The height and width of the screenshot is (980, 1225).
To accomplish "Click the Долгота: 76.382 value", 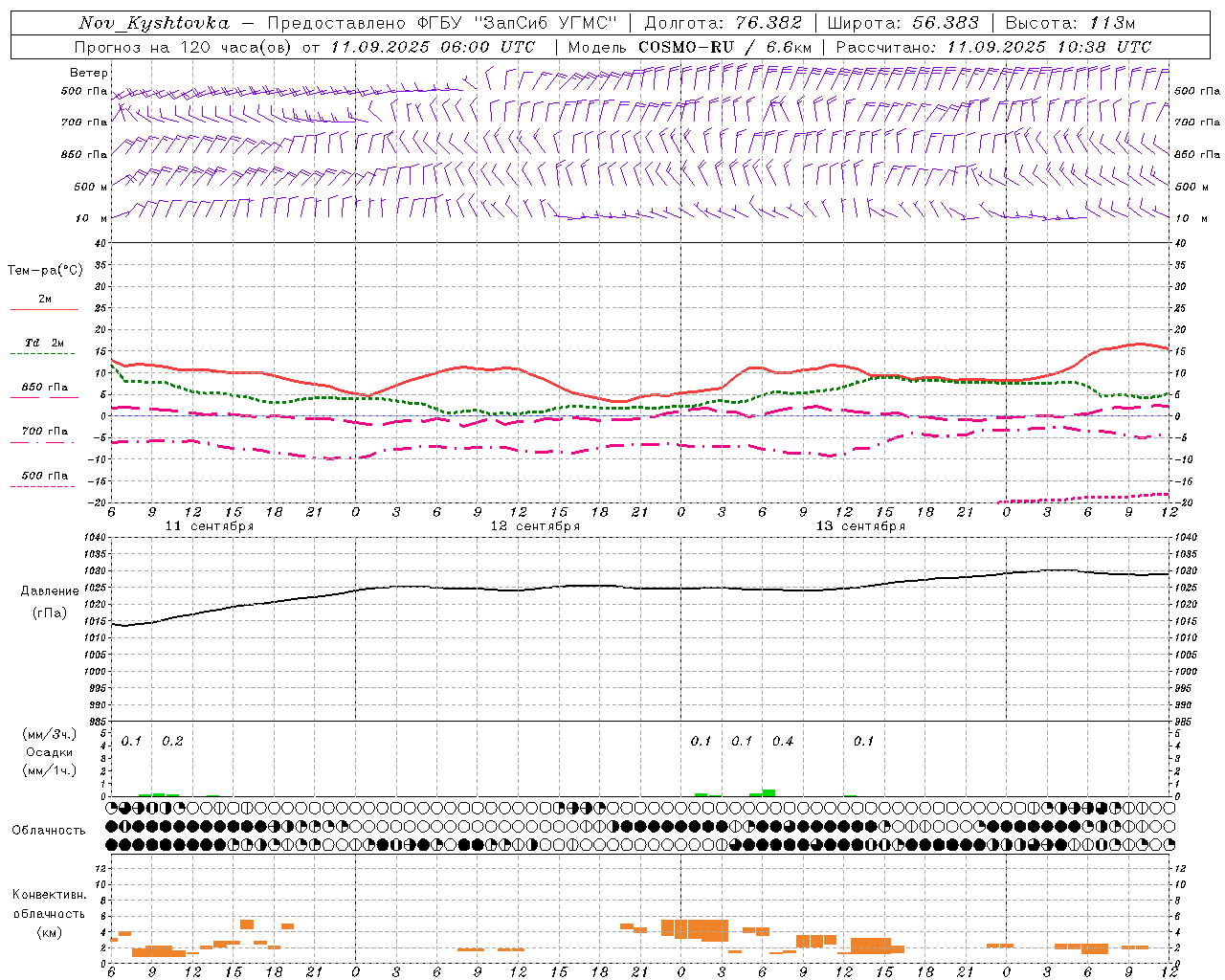I will pos(723,23).
